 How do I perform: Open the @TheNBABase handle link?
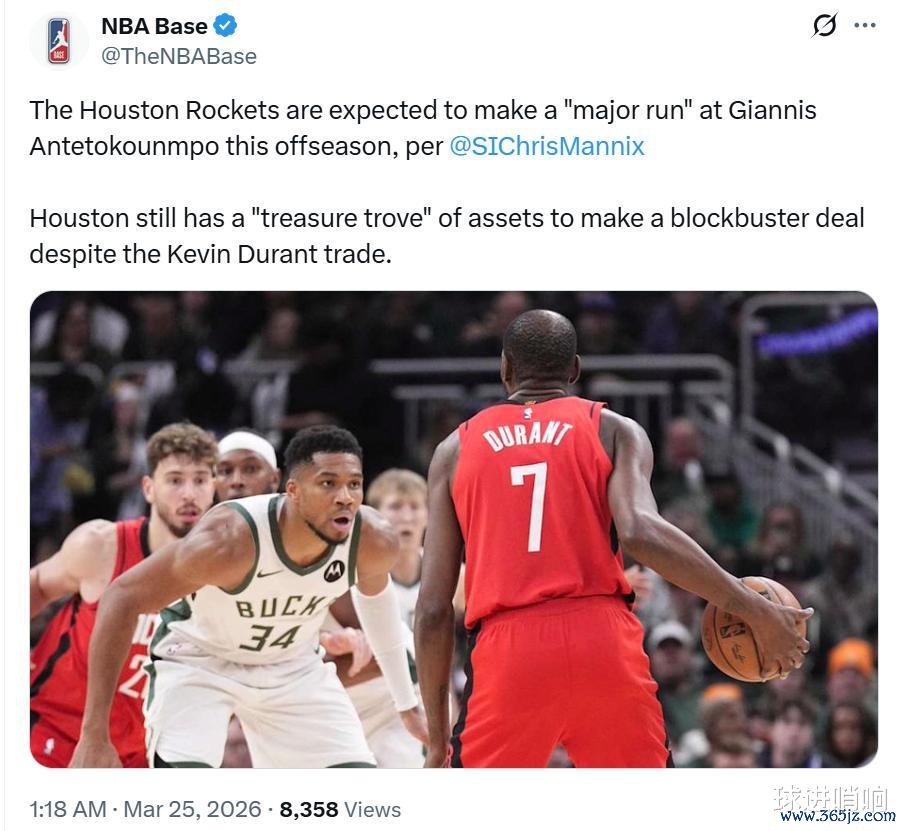click(x=179, y=56)
